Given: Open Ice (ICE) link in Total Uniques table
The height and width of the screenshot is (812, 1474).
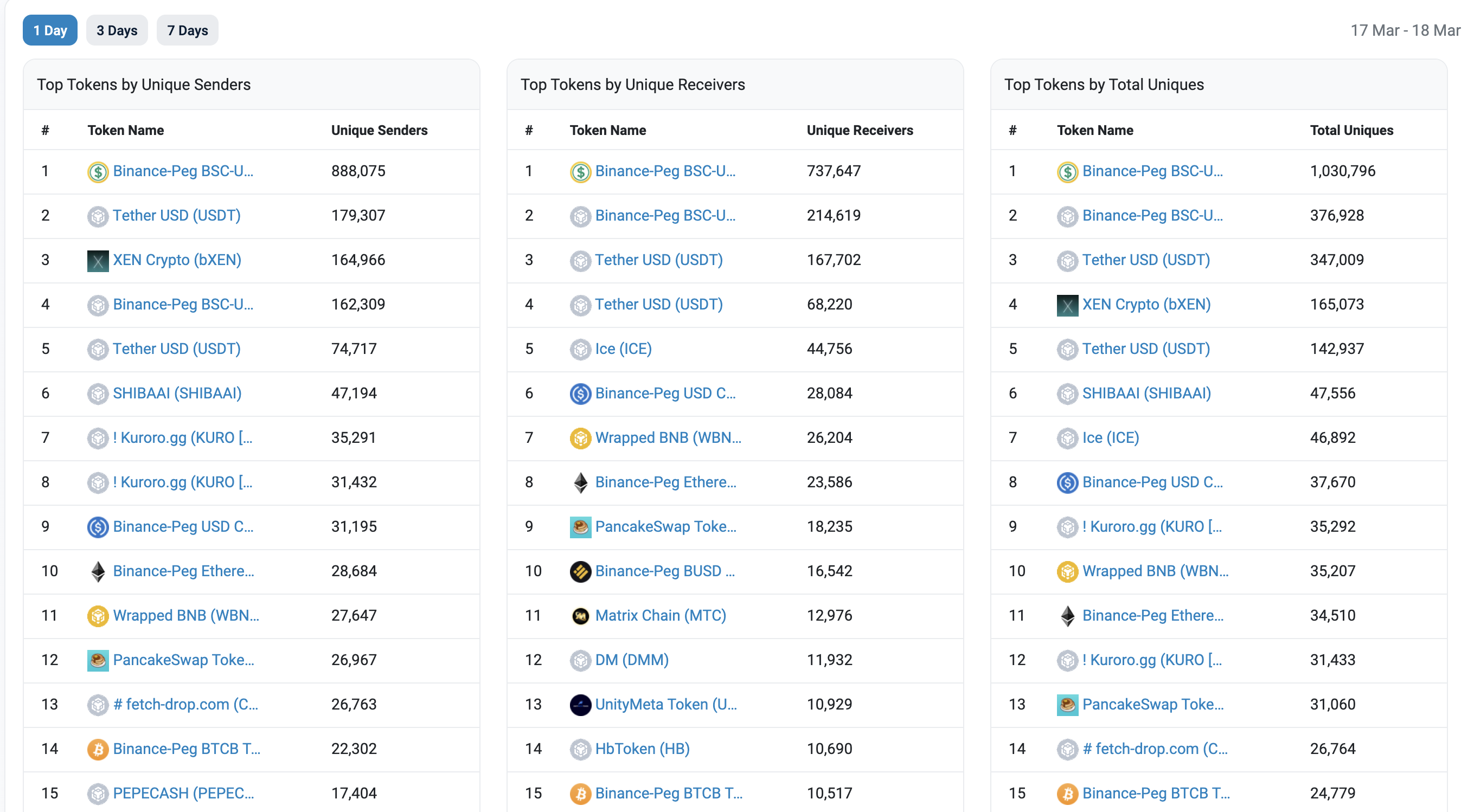Looking at the screenshot, I should click(x=1110, y=438).
